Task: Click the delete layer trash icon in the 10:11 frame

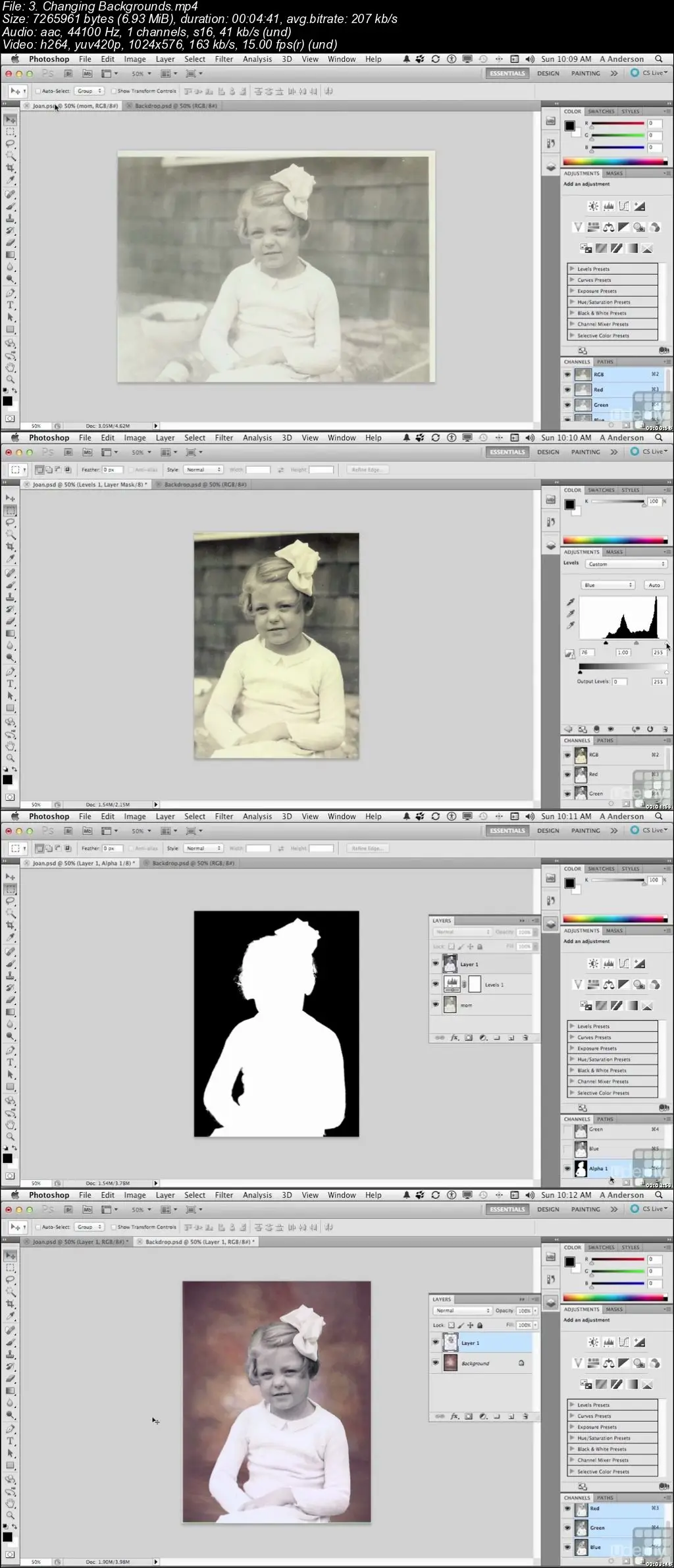Action: pyautogui.click(x=525, y=1037)
